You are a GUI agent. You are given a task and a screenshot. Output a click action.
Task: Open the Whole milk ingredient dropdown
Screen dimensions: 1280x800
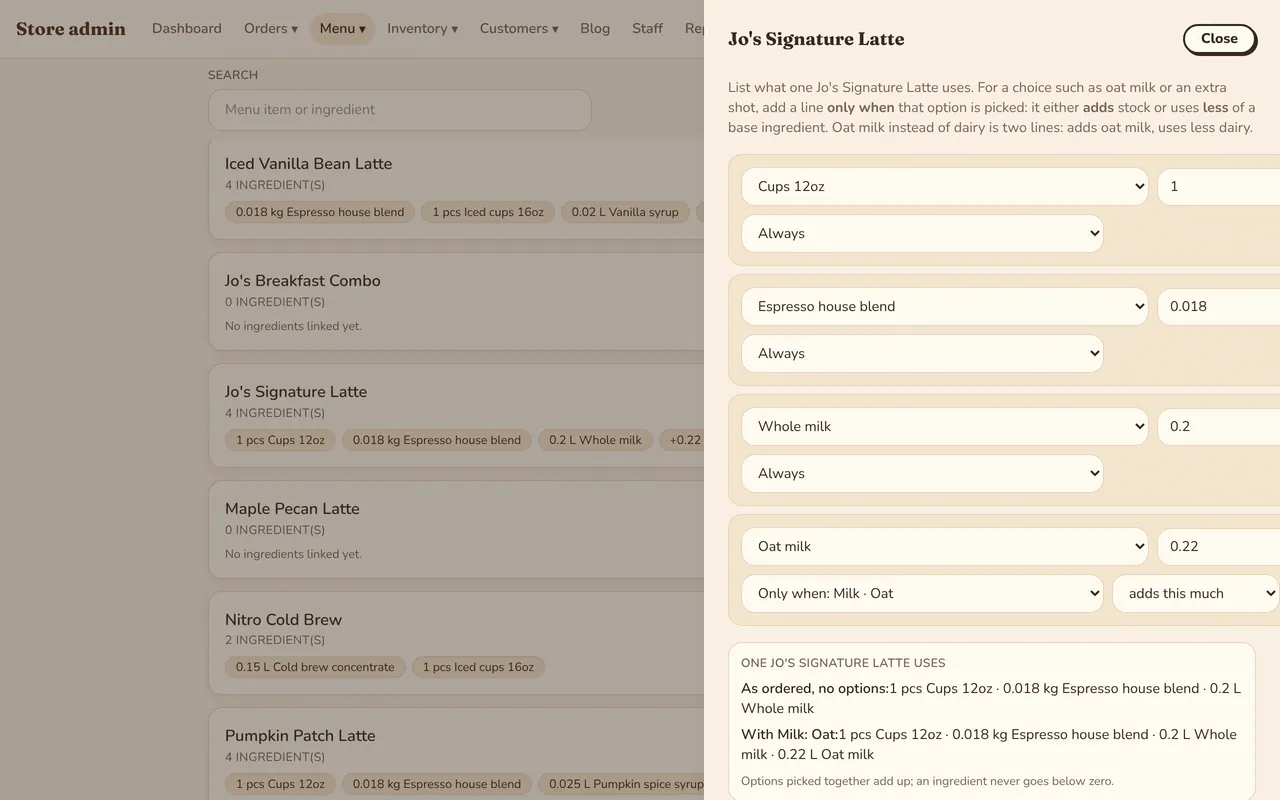[x=944, y=426]
